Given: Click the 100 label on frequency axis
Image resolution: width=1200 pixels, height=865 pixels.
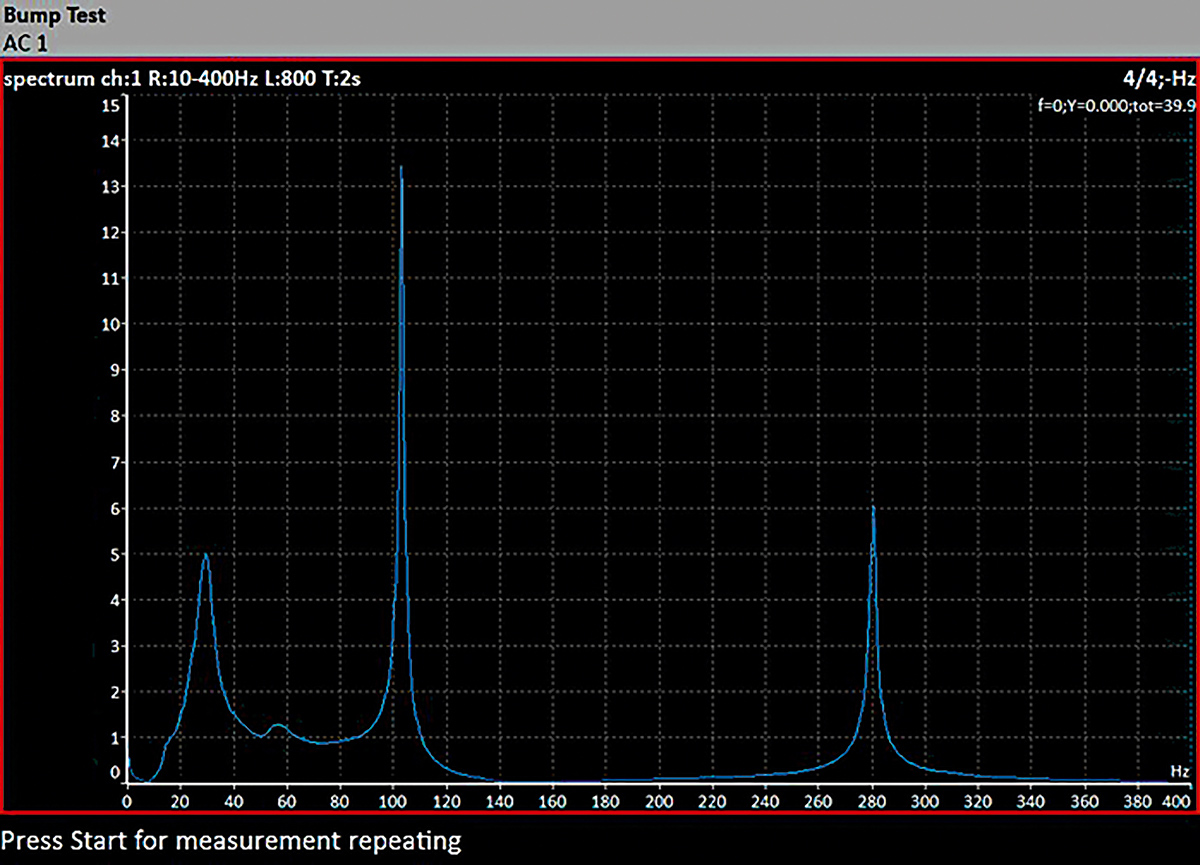Looking at the screenshot, I should tap(393, 802).
